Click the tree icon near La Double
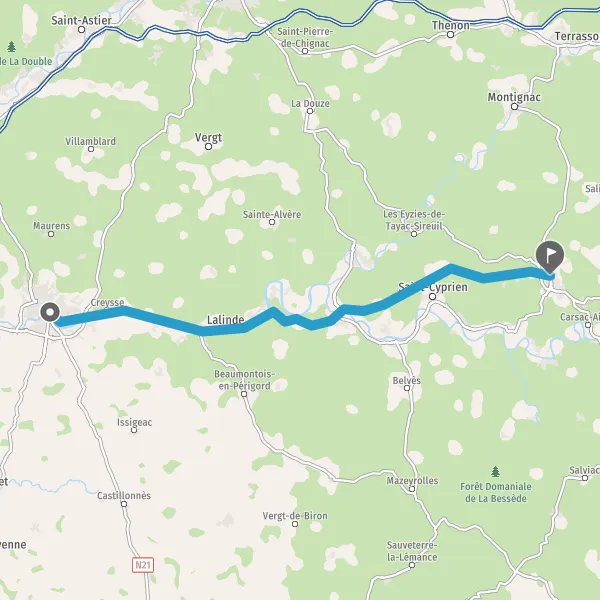This screenshot has height=600, width=600. (12, 47)
